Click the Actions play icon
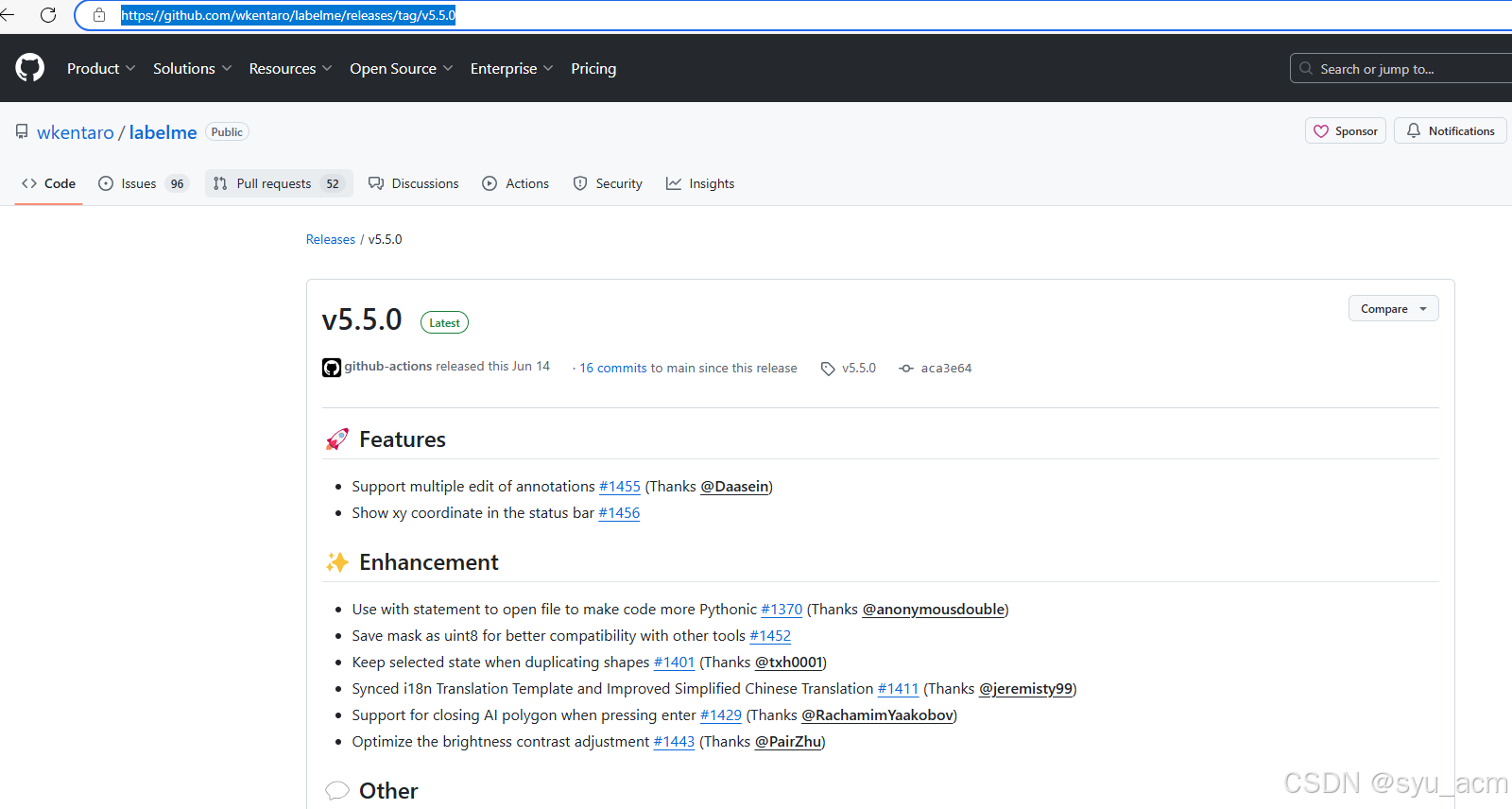The image size is (1512, 809). pyautogui.click(x=490, y=183)
